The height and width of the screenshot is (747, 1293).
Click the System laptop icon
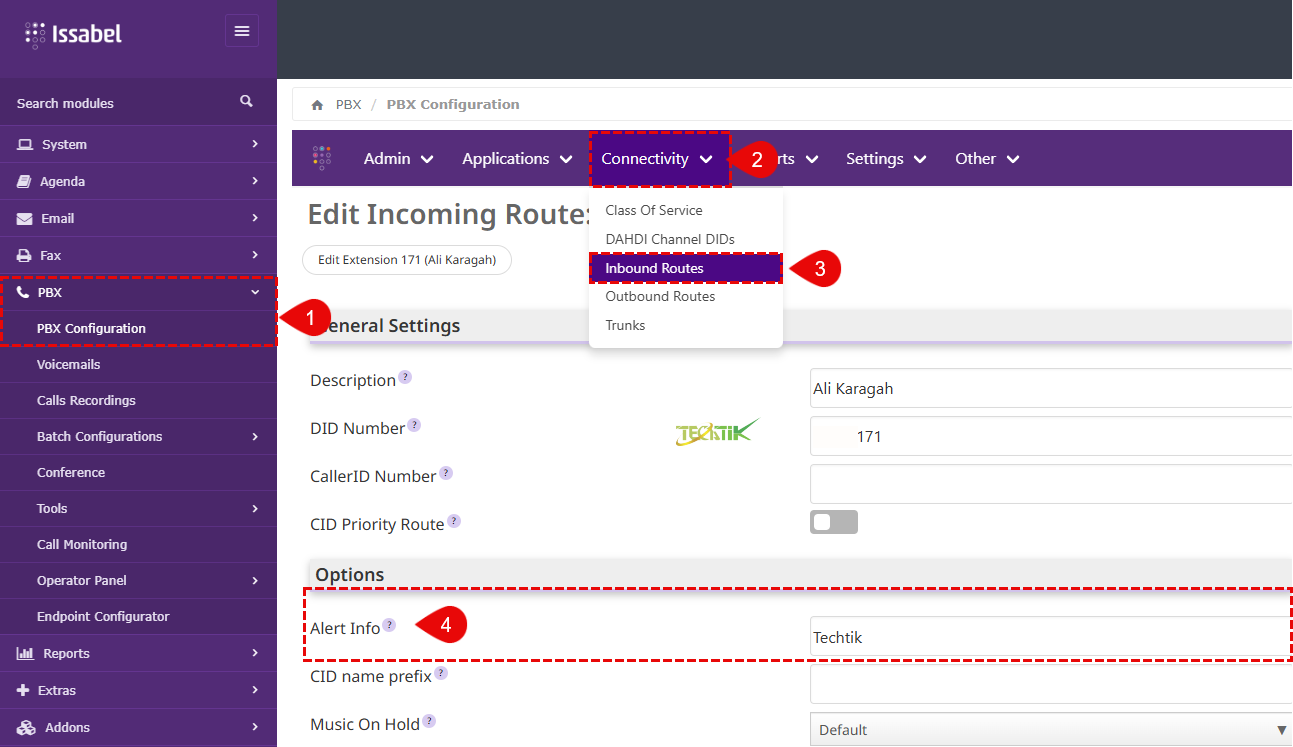click(x=25, y=144)
